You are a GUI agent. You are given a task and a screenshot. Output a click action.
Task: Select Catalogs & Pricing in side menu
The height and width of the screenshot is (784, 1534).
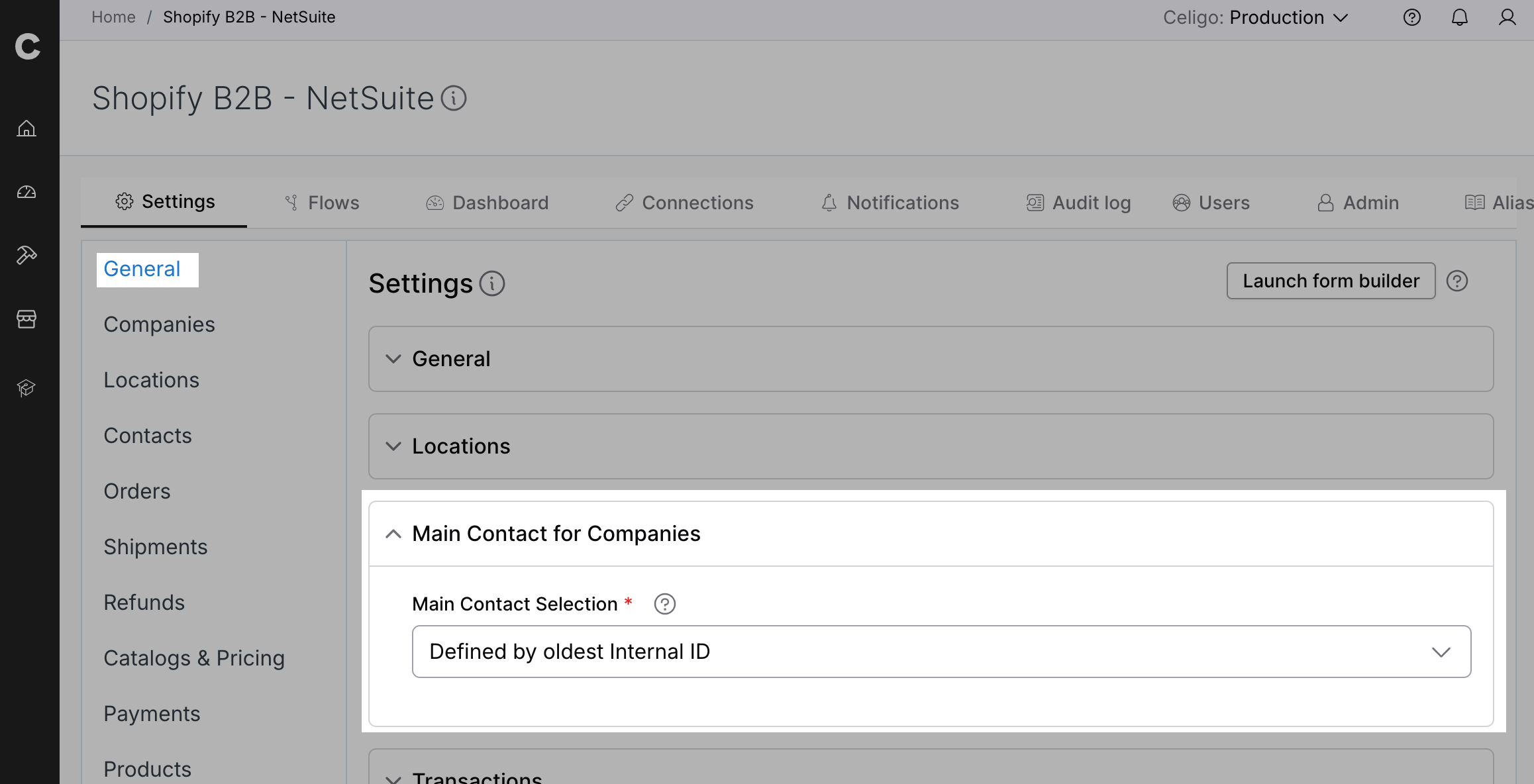point(194,658)
